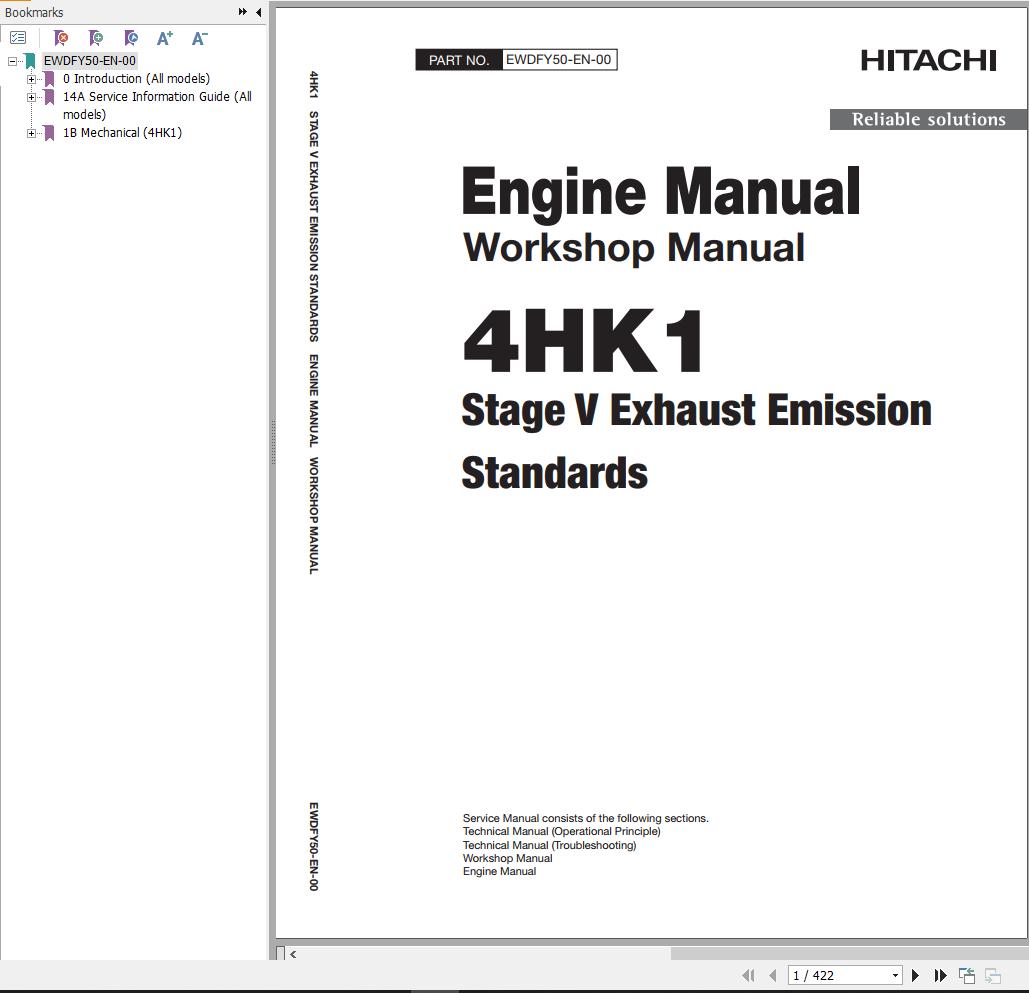Screen dimensions: 1029x993
Task: Collapse the Bookmarks panel with left arrow
Action: (259, 12)
